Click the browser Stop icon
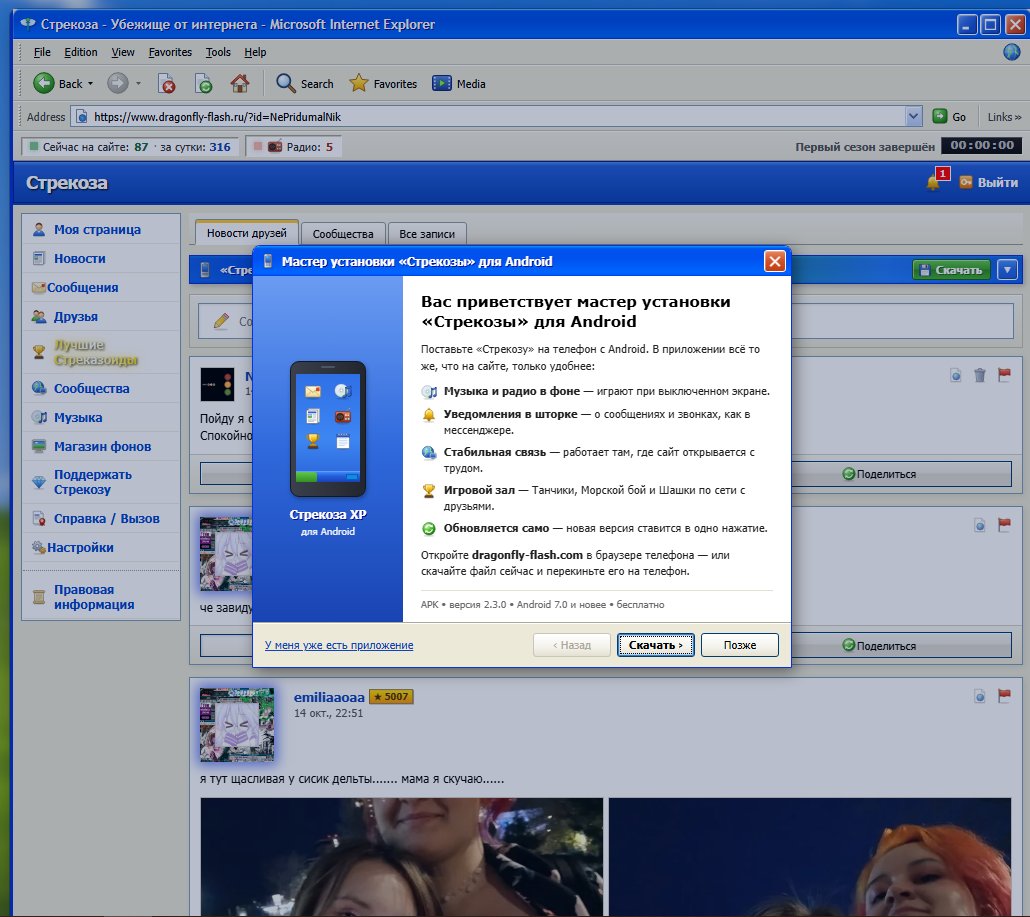 point(167,83)
